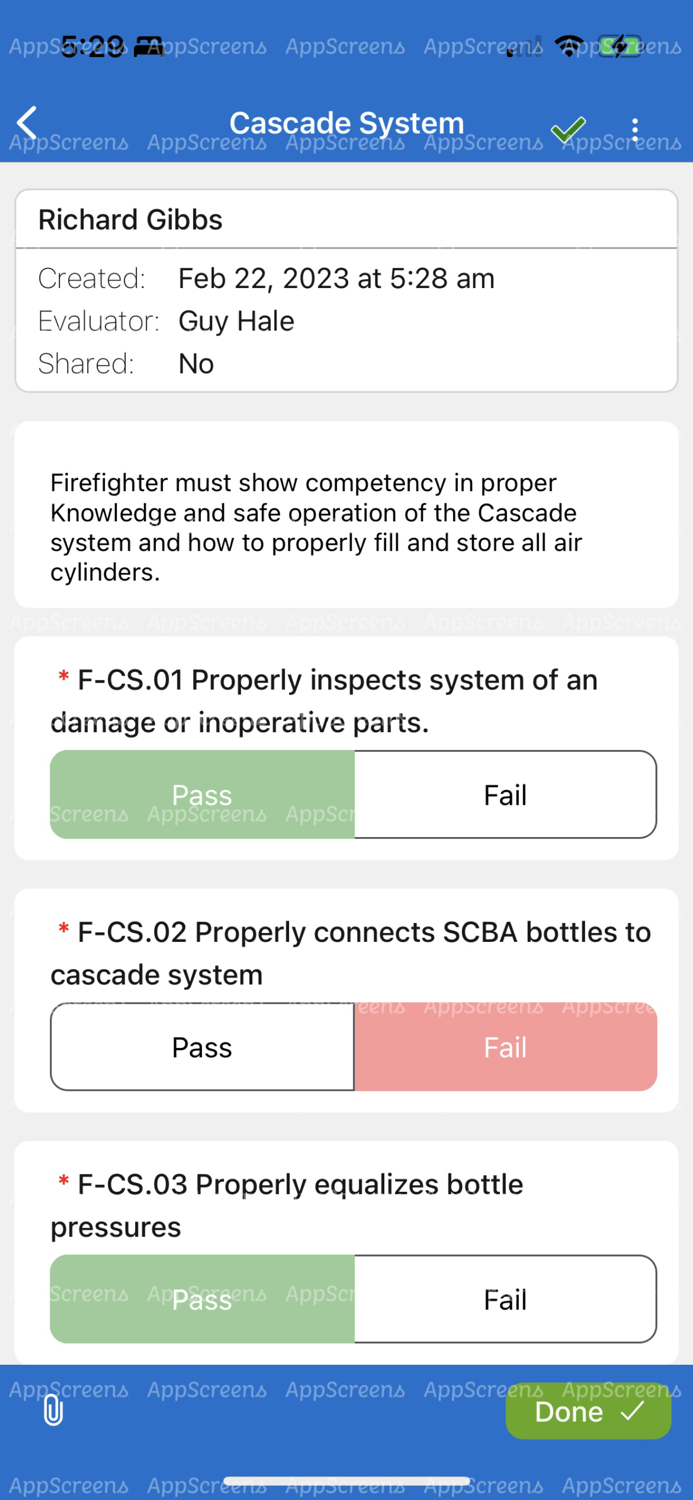Tap the green checkmark in the navigation bar

click(569, 128)
